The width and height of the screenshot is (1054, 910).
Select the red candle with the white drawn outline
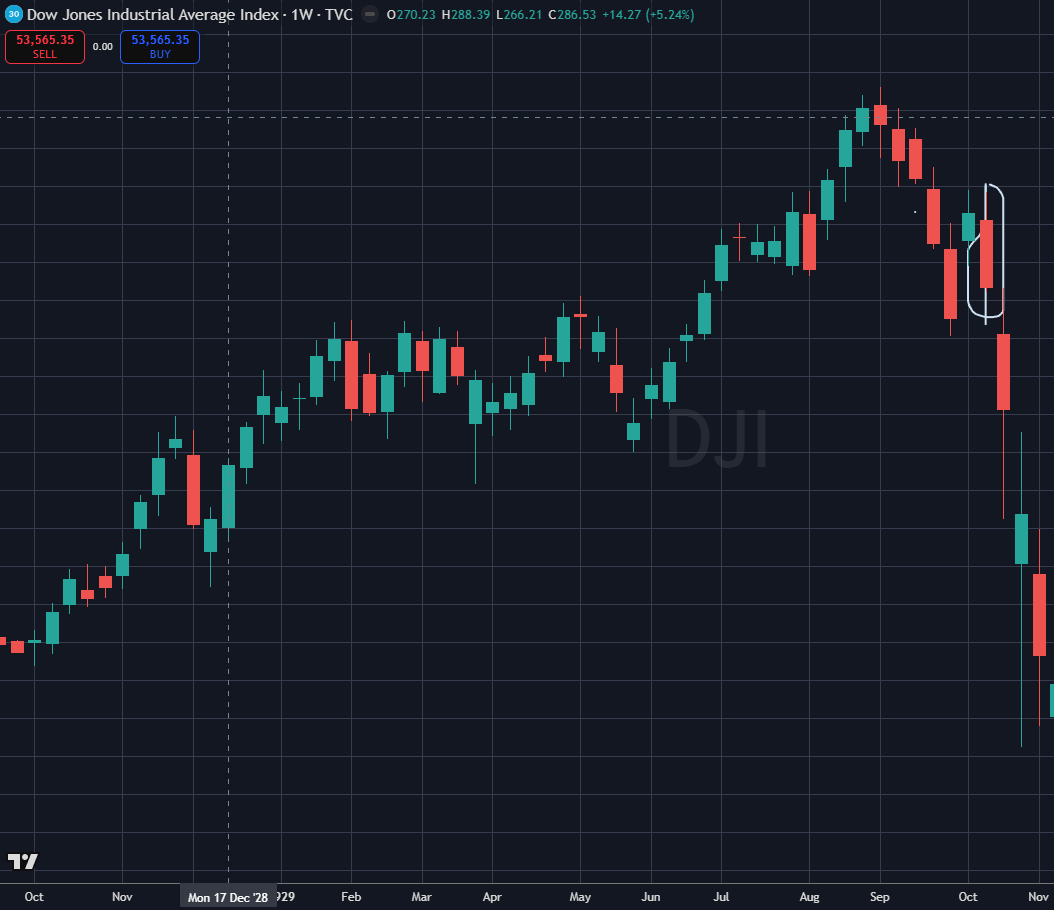coord(986,254)
